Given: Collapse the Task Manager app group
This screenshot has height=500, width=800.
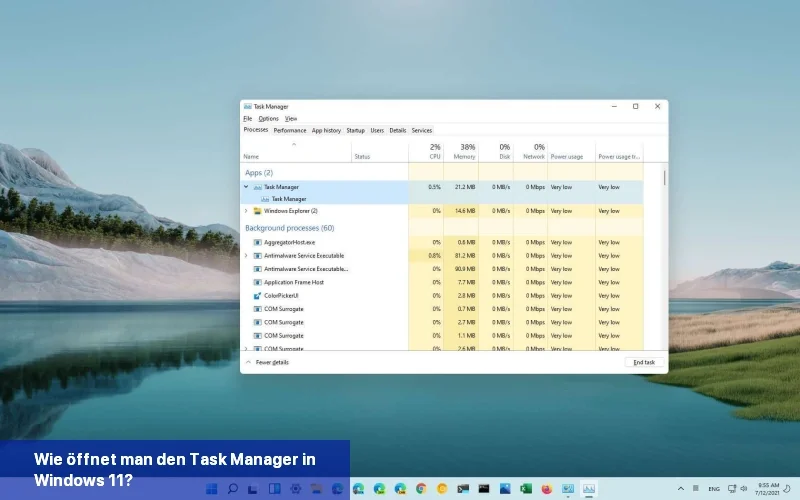Looking at the screenshot, I should (x=246, y=186).
